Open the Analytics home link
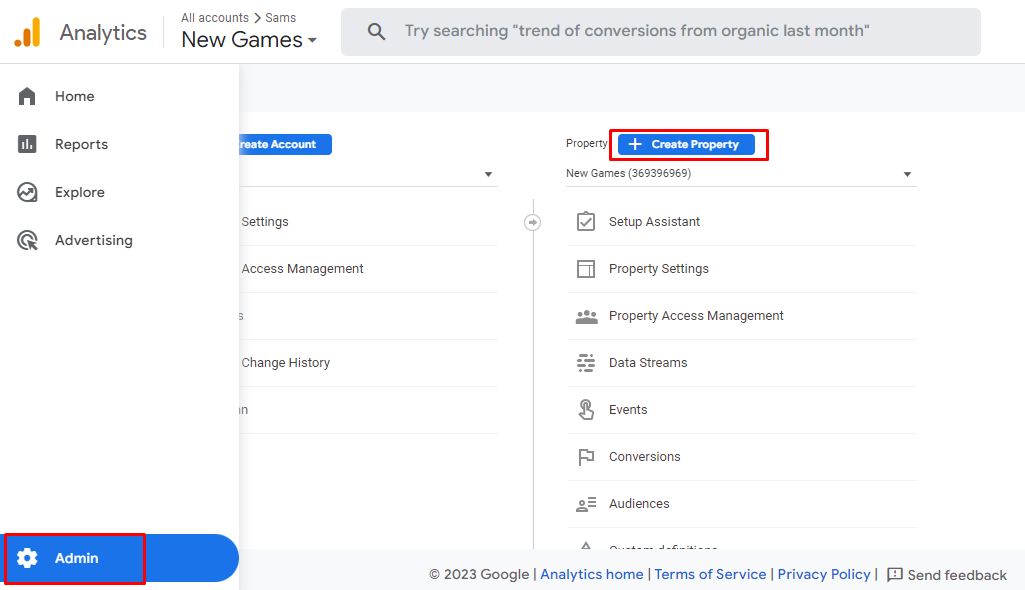Screen dimensions: 1025x590 tap(592, 574)
